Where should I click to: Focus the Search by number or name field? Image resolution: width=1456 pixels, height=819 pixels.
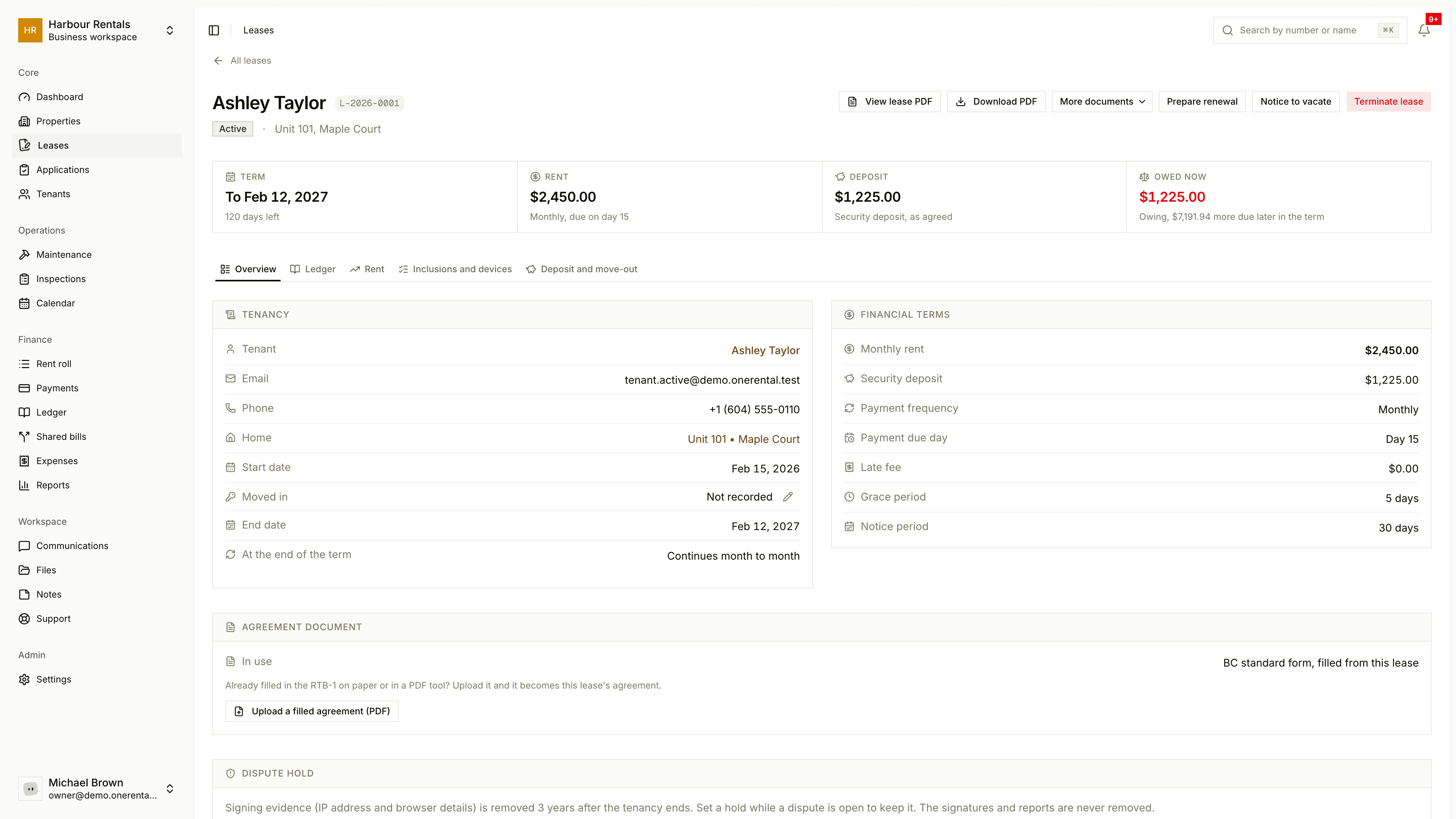pyautogui.click(x=1310, y=30)
